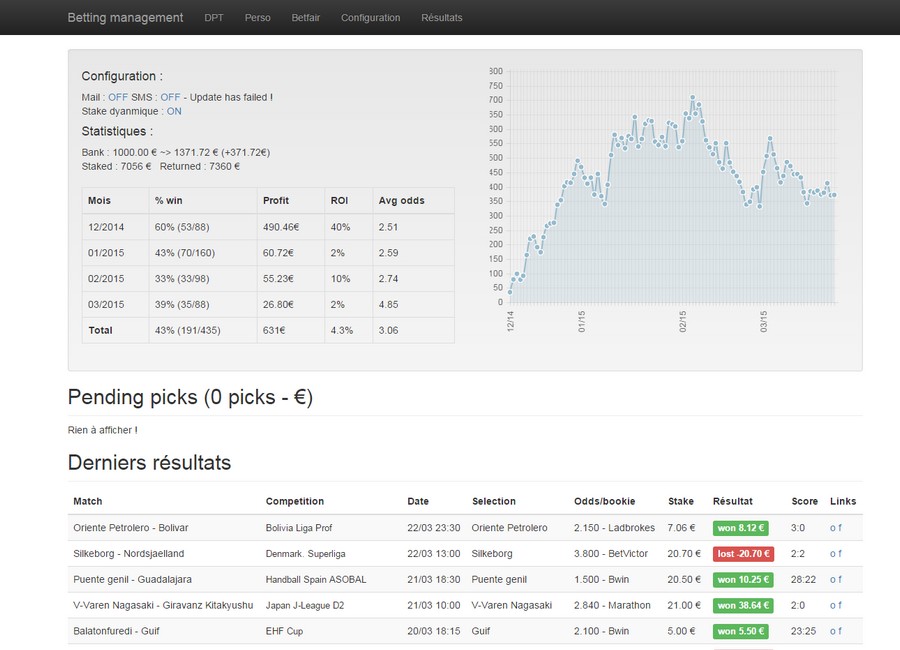Open the Configuration menu in navbar
900x650 pixels.
[x=370, y=18]
